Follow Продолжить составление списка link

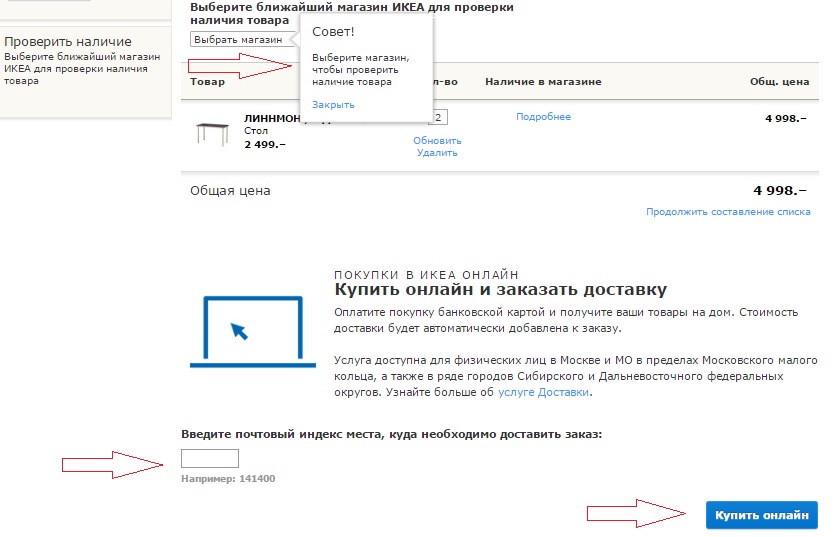[x=728, y=212]
